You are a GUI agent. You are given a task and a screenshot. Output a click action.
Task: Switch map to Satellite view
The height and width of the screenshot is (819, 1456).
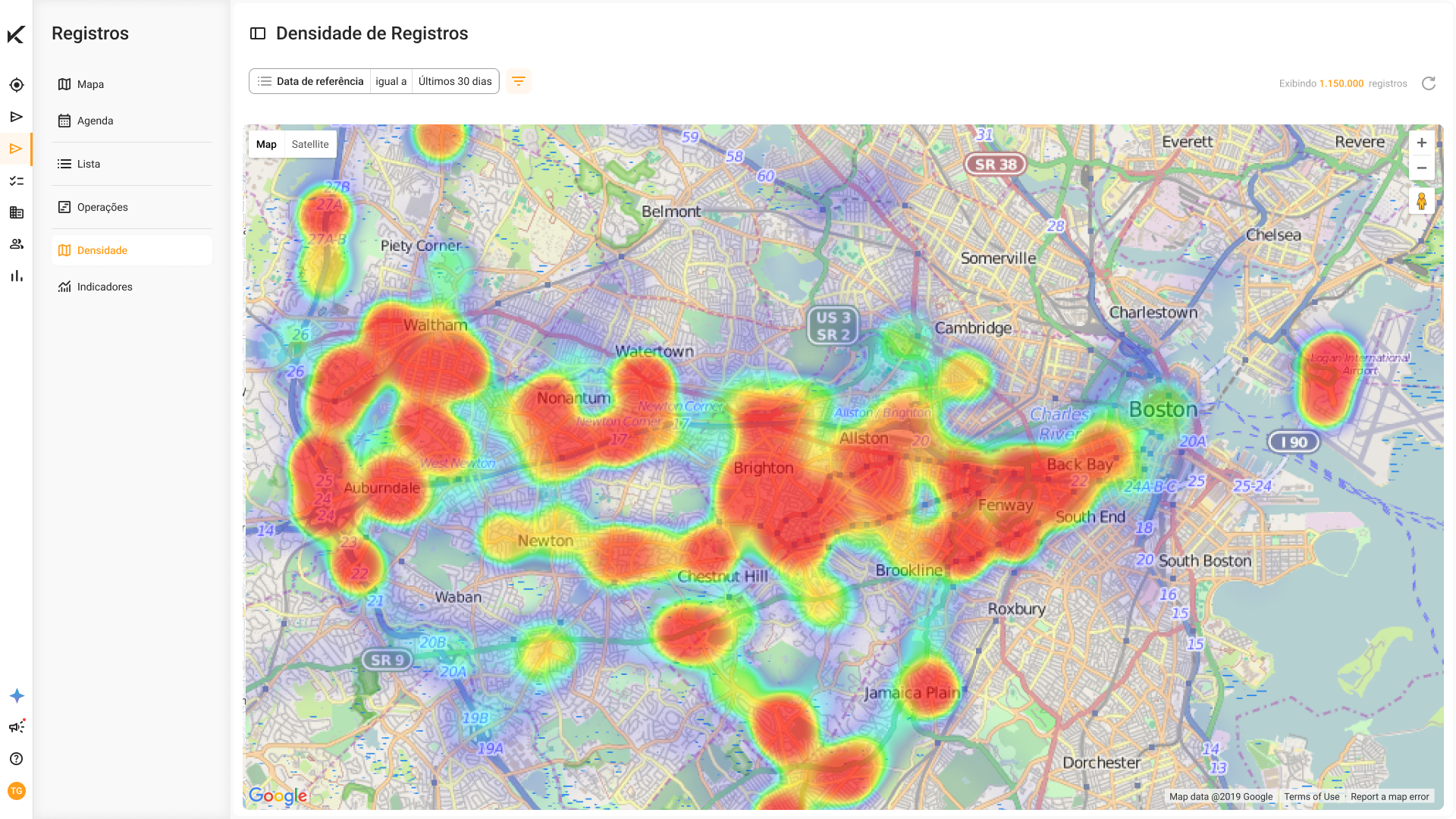coord(310,144)
